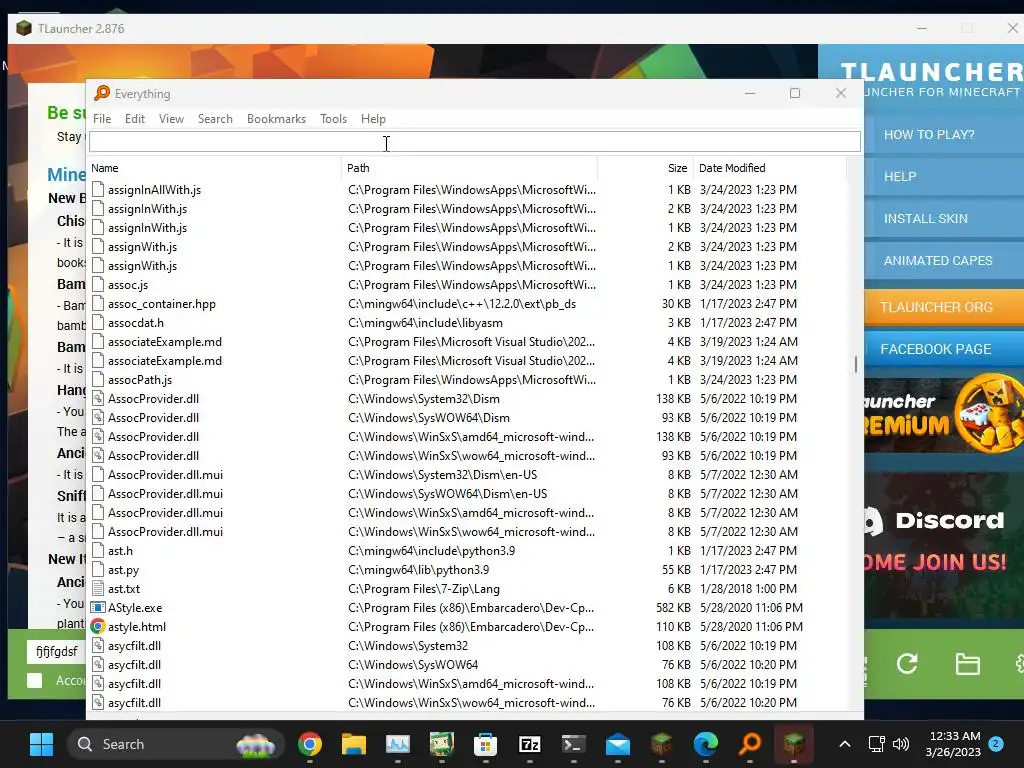The width and height of the screenshot is (1024, 768).
Task: Click the Windows taskbar Search box
Action: 175,744
